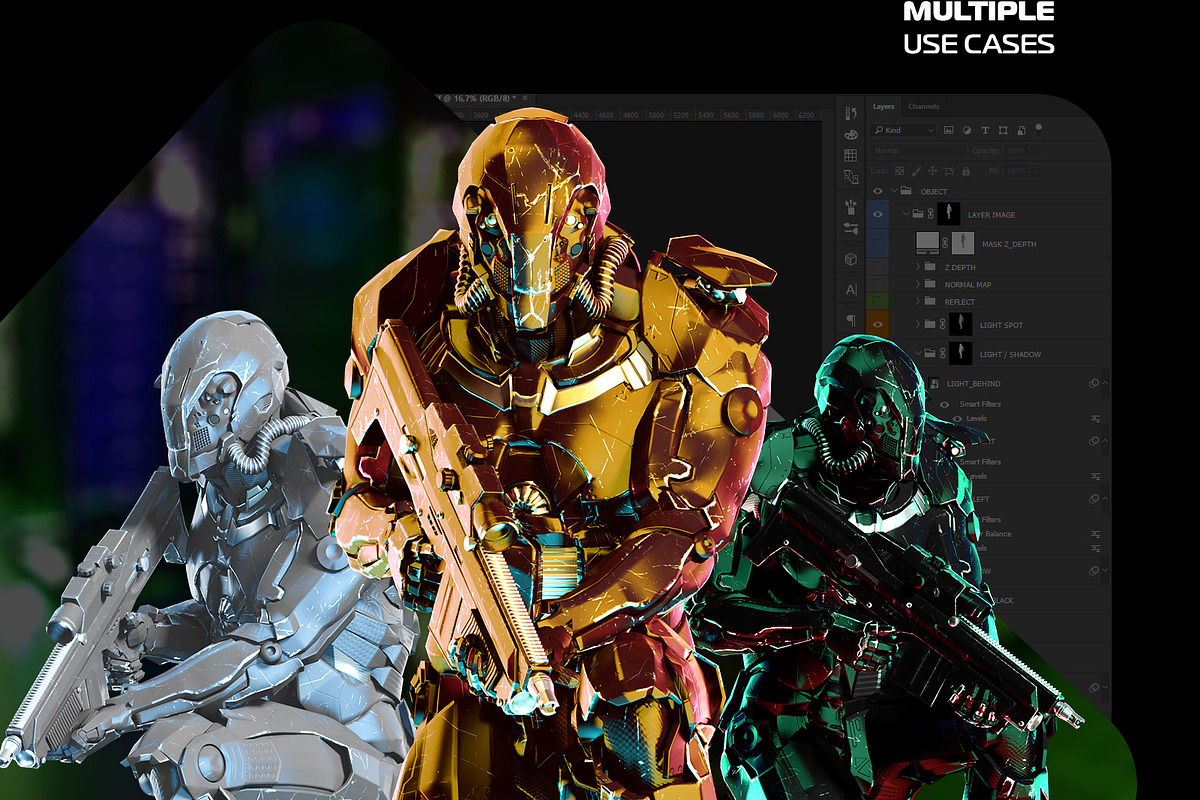Select the LIGHT_BEHIND layer name
This screenshot has width=1200, height=800.
pyautogui.click(x=973, y=383)
